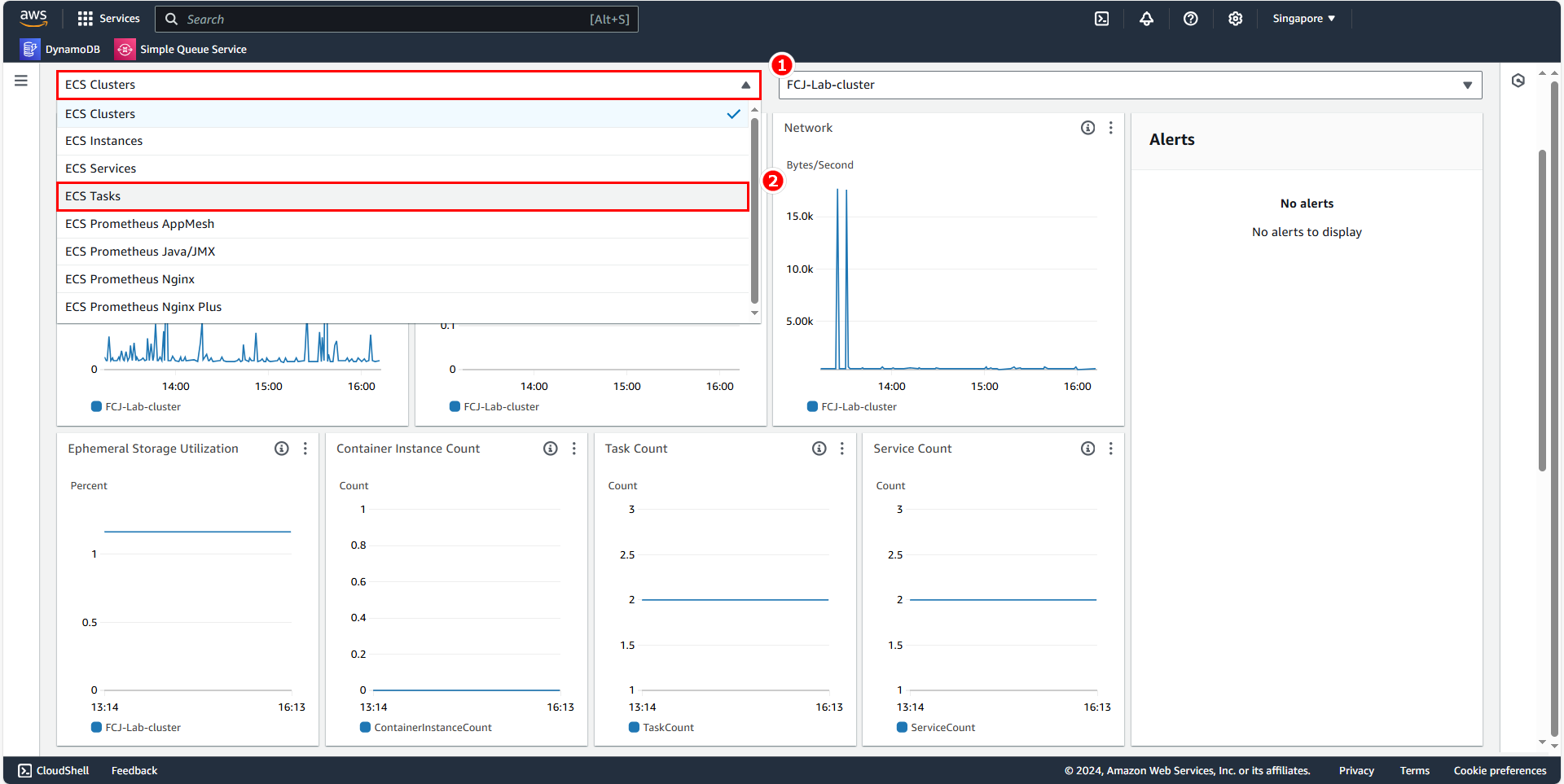Choose ECS Prometheus Nginx Plus option
Screen dimensions: 1564x784
click(x=403, y=307)
